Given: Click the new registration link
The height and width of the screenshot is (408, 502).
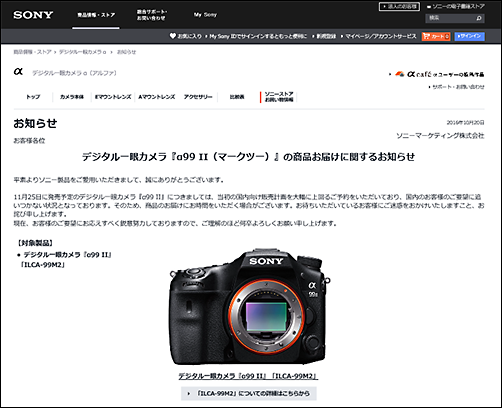Looking at the screenshot, I should click(326, 36).
